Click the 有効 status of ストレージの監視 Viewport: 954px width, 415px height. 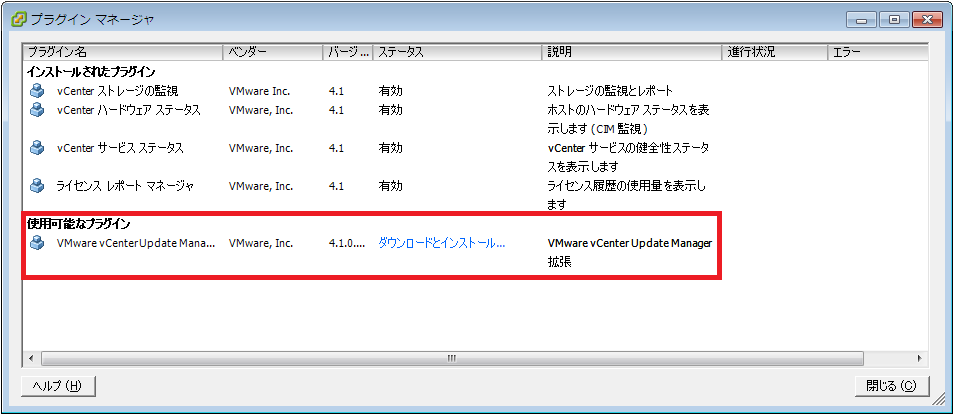pyautogui.click(x=391, y=91)
